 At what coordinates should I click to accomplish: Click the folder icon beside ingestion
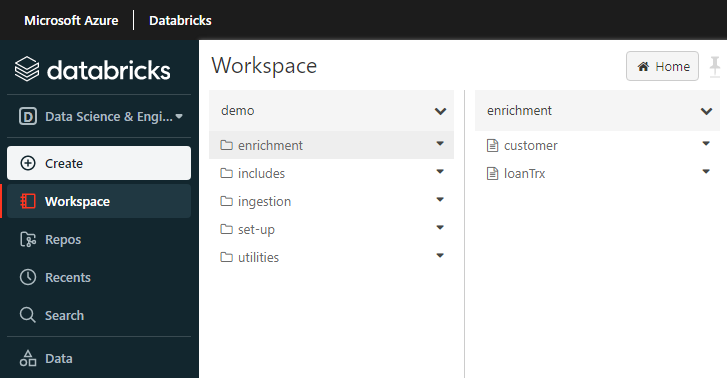click(226, 201)
